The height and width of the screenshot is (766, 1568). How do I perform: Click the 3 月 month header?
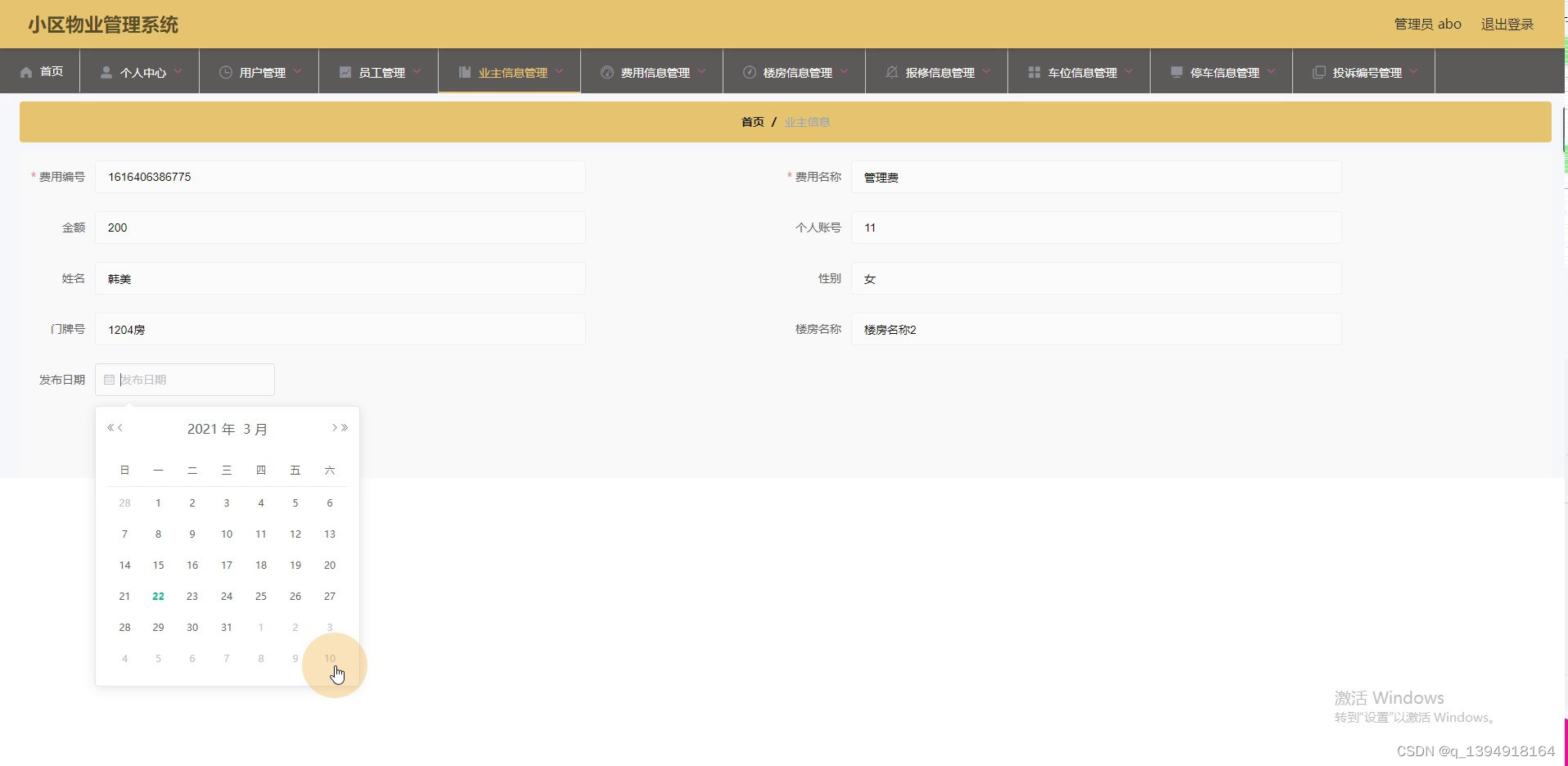click(x=255, y=429)
